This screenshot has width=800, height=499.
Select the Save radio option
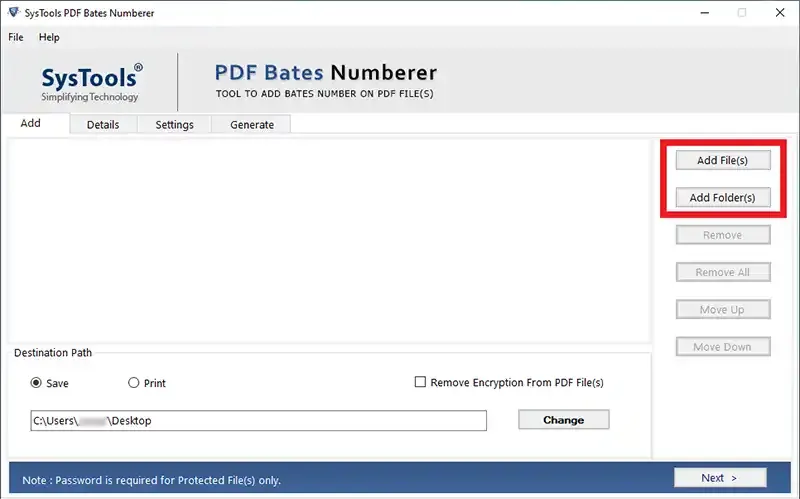[x=36, y=383]
